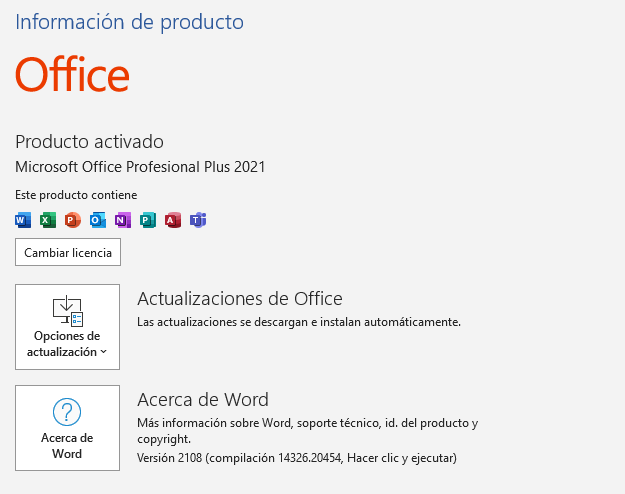Screen dimensions: 625x494
Task: Click the Versión 2108 build text
Action: click(297, 458)
